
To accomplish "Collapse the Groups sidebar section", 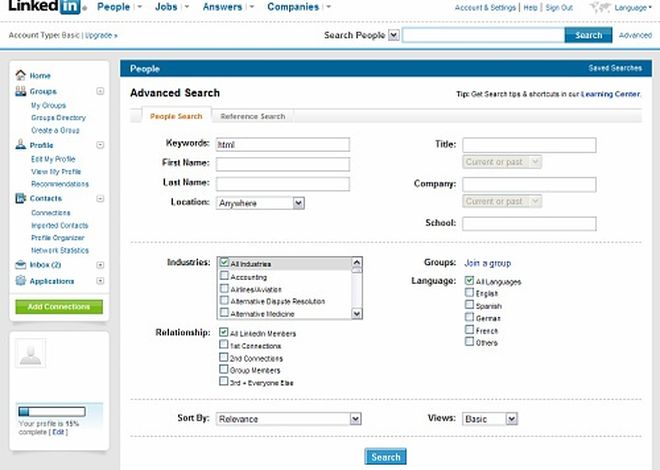I will pyautogui.click(x=100, y=91).
